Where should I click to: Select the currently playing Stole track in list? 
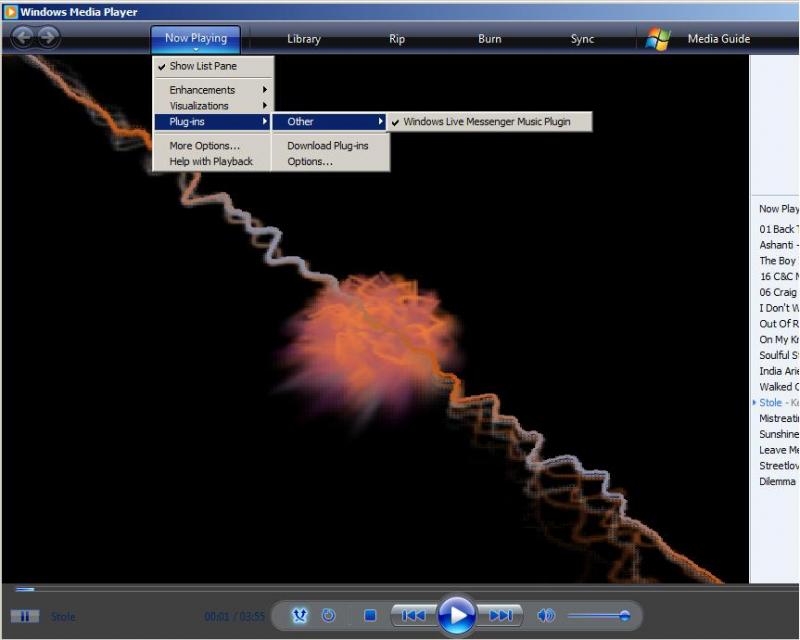[x=779, y=403]
